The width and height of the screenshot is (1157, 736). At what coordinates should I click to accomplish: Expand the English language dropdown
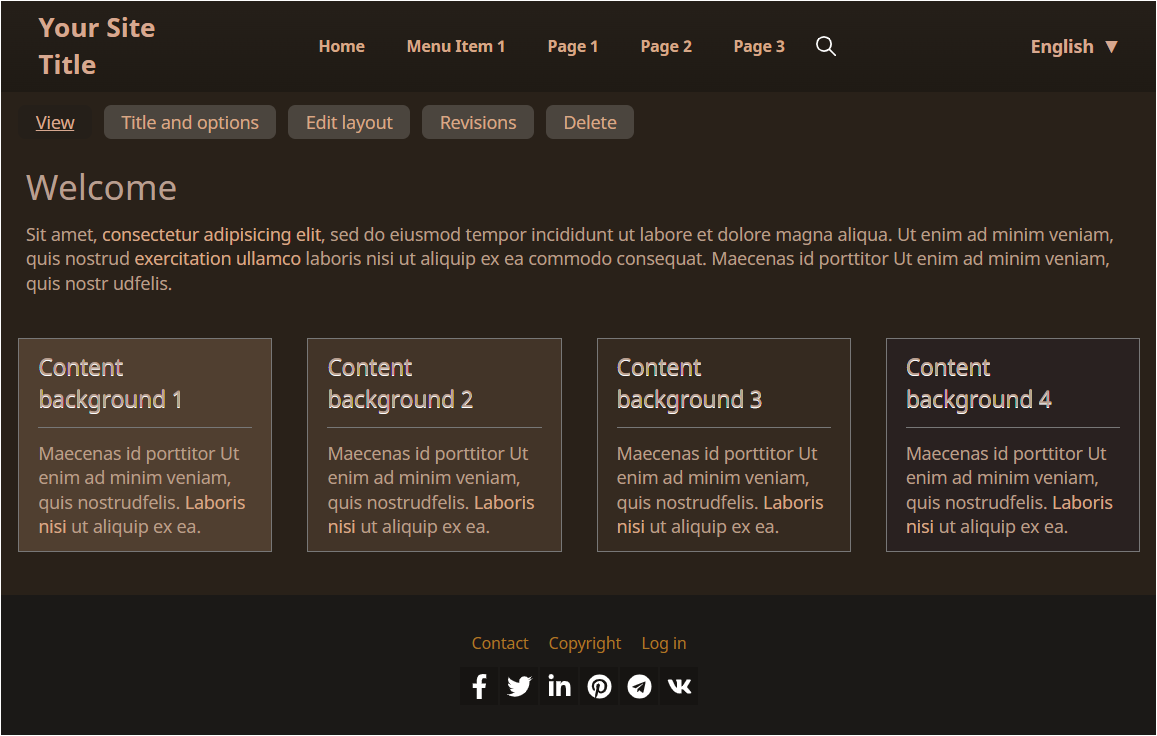pyautogui.click(x=1074, y=46)
